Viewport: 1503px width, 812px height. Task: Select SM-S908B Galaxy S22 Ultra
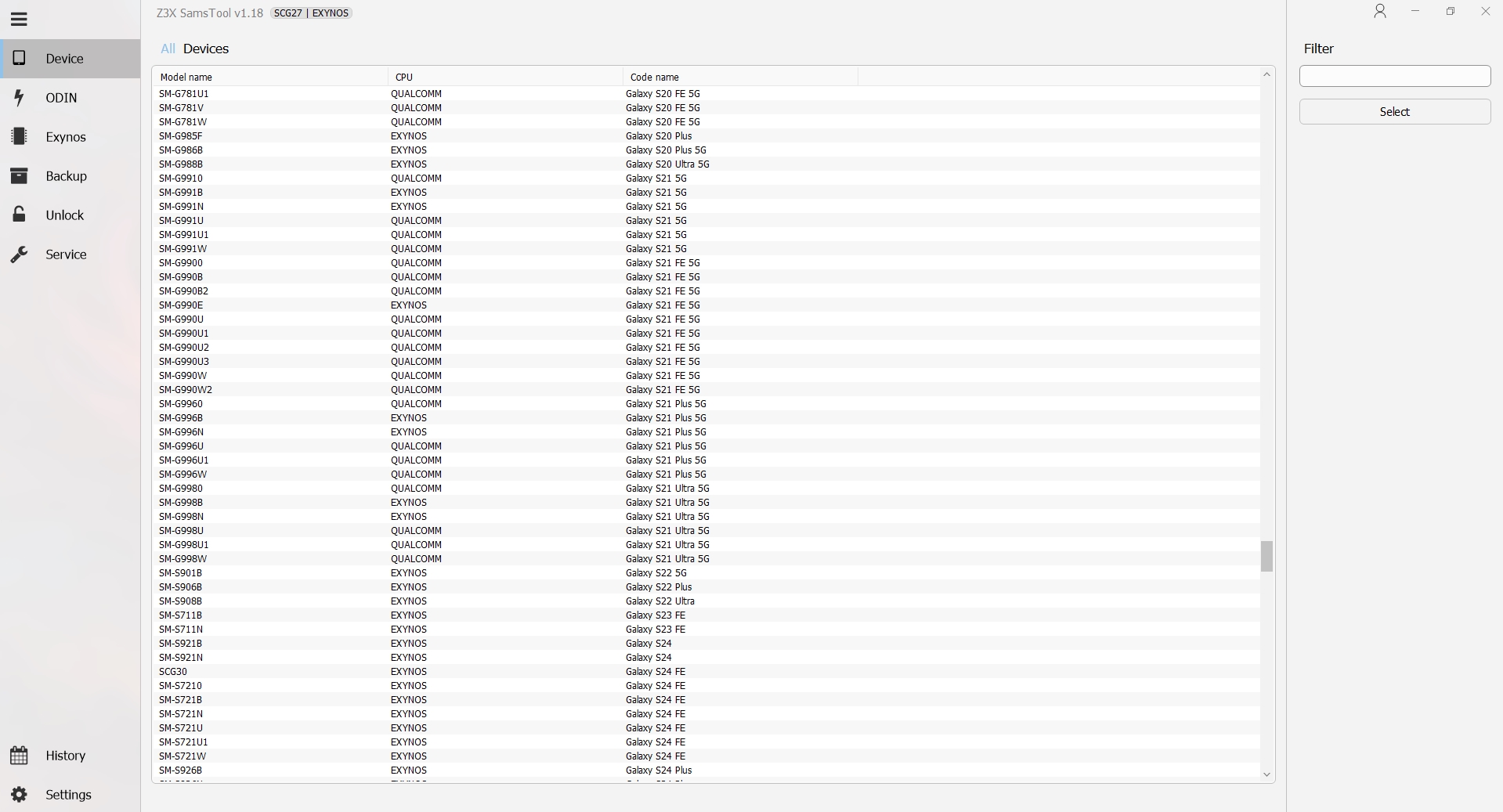(x=706, y=601)
